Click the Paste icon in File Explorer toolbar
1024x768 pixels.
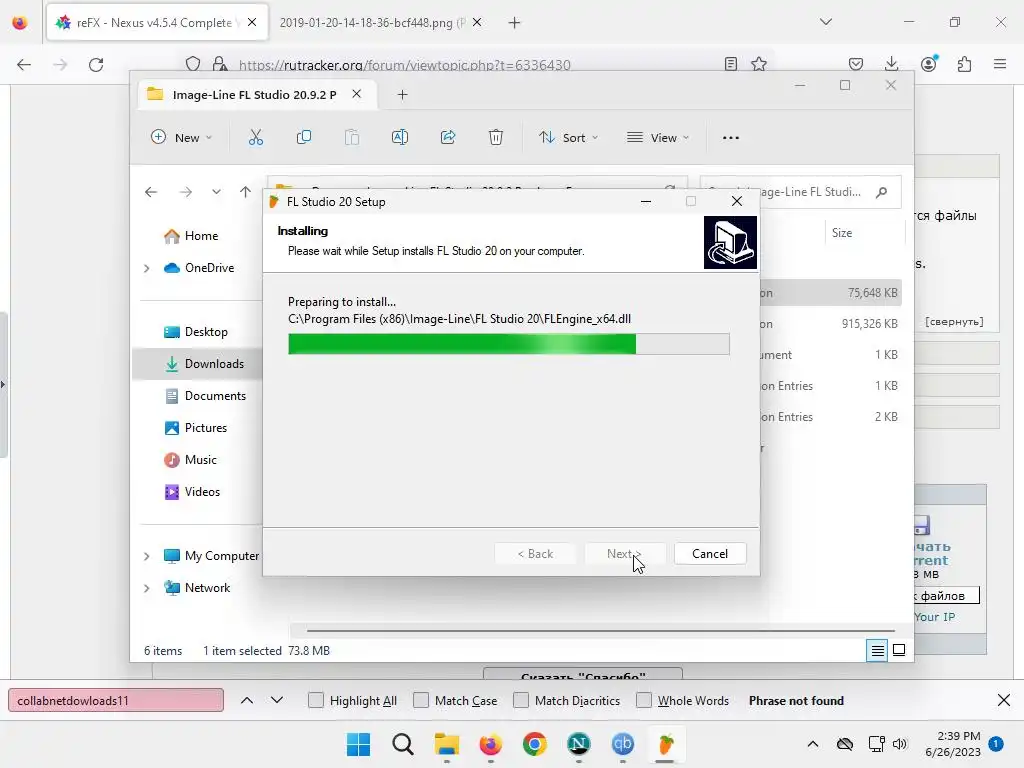pyautogui.click(x=352, y=137)
